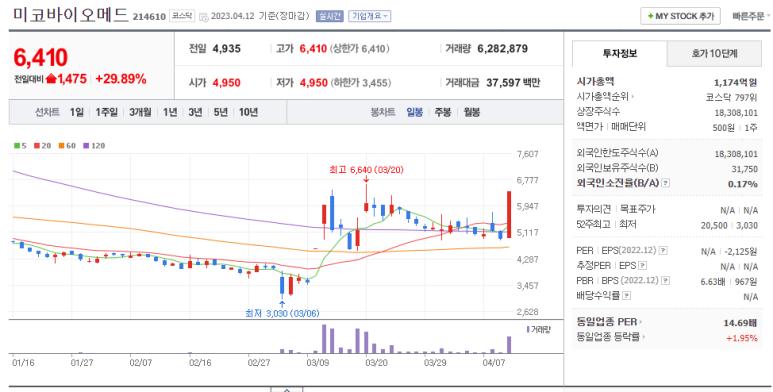773x392 pixels.
Task: Click the change rate +29.89%
Action: coord(121,79)
